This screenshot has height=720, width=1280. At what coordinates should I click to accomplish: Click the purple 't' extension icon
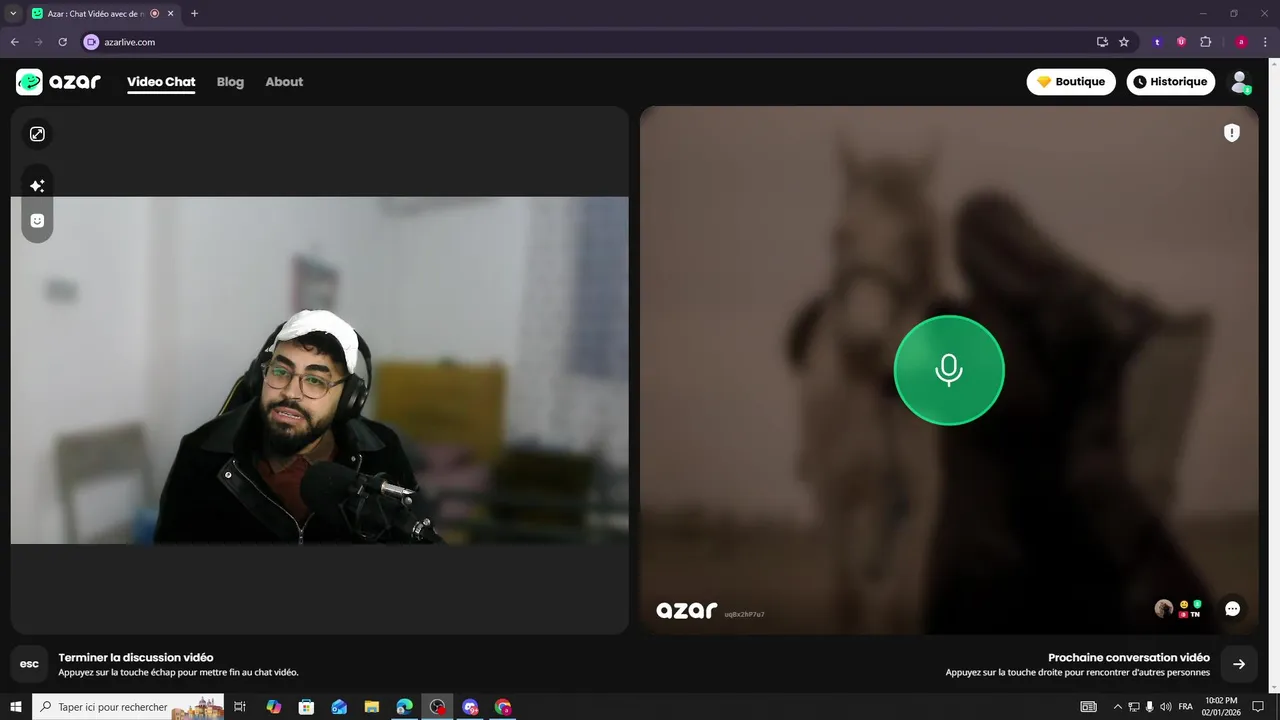pyautogui.click(x=1157, y=42)
